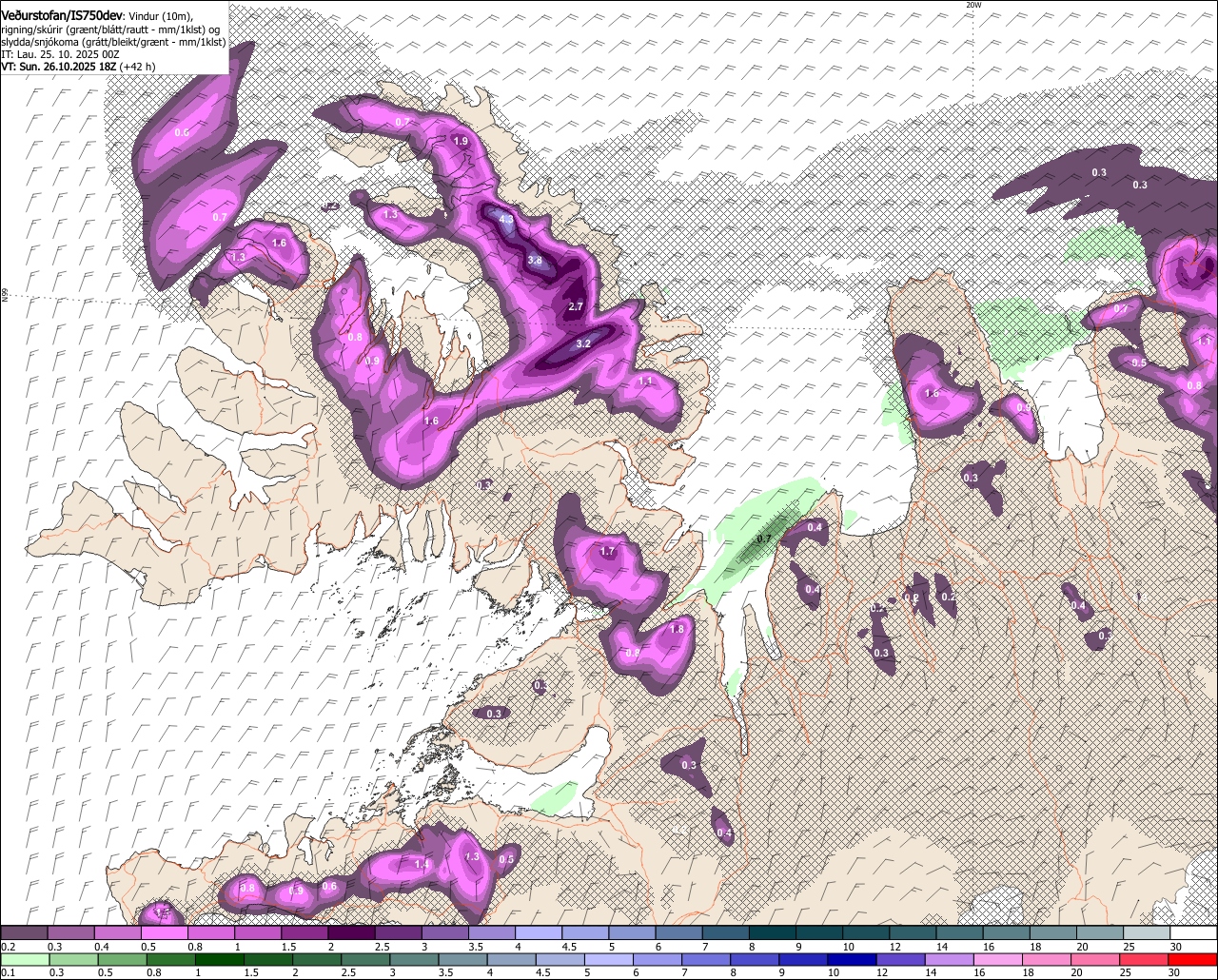Select the darkest green lower legend swatch labeled 1
The image size is (1218, 980).
[x=219, y=960]
